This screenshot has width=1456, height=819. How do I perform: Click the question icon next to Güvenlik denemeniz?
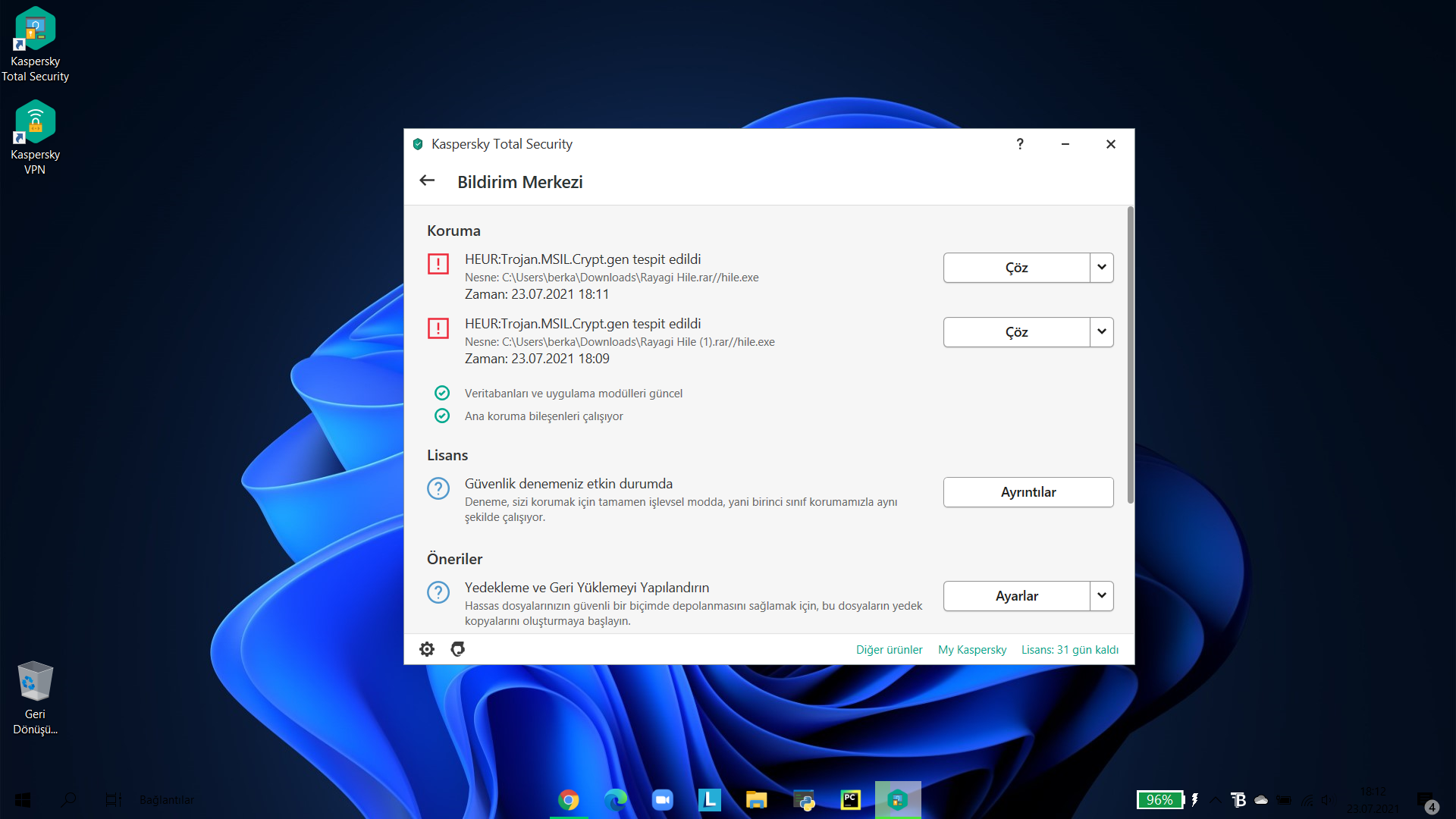(x=438, y=488)
